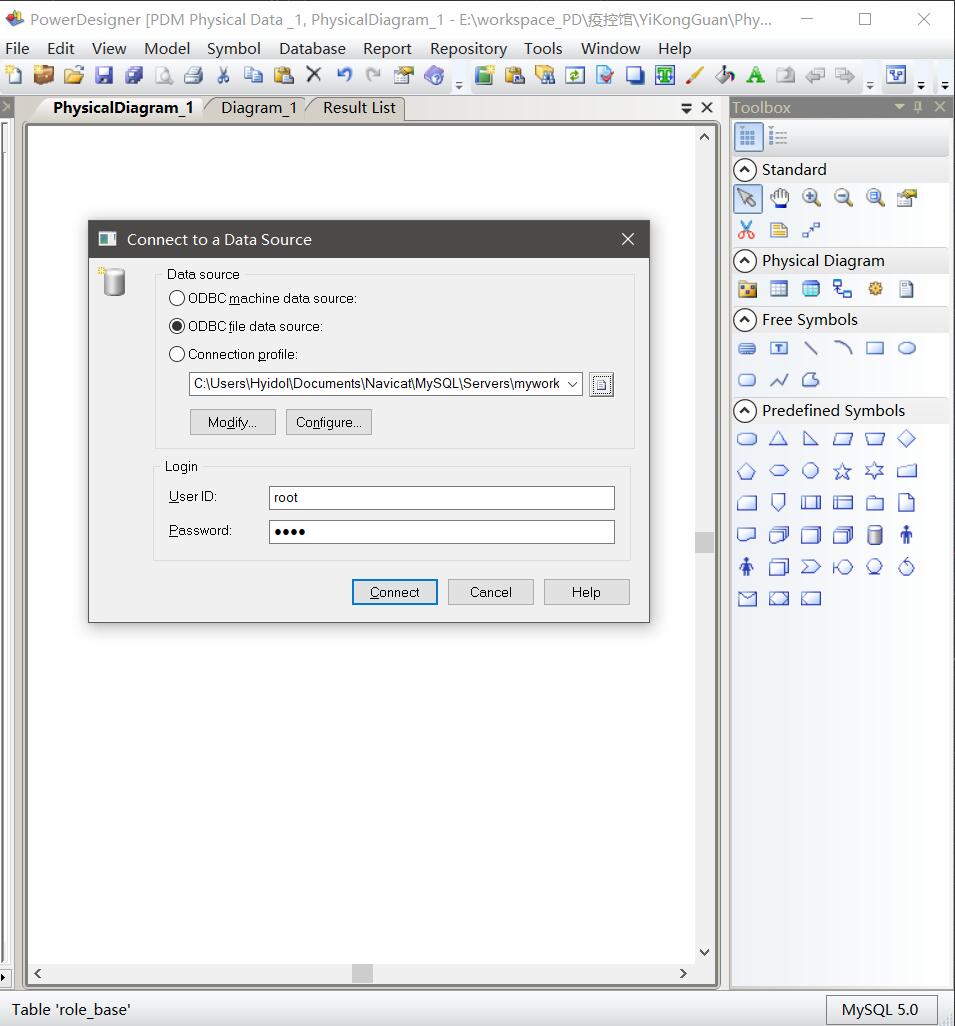
Task: Click the MySQL 5.0 status bar button
Action: coord(880,1010)
